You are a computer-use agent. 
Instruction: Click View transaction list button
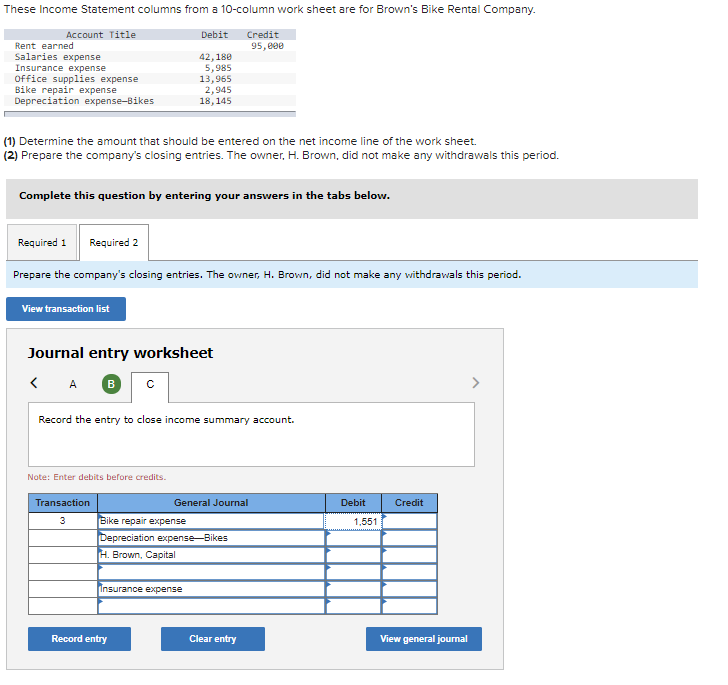66,309
